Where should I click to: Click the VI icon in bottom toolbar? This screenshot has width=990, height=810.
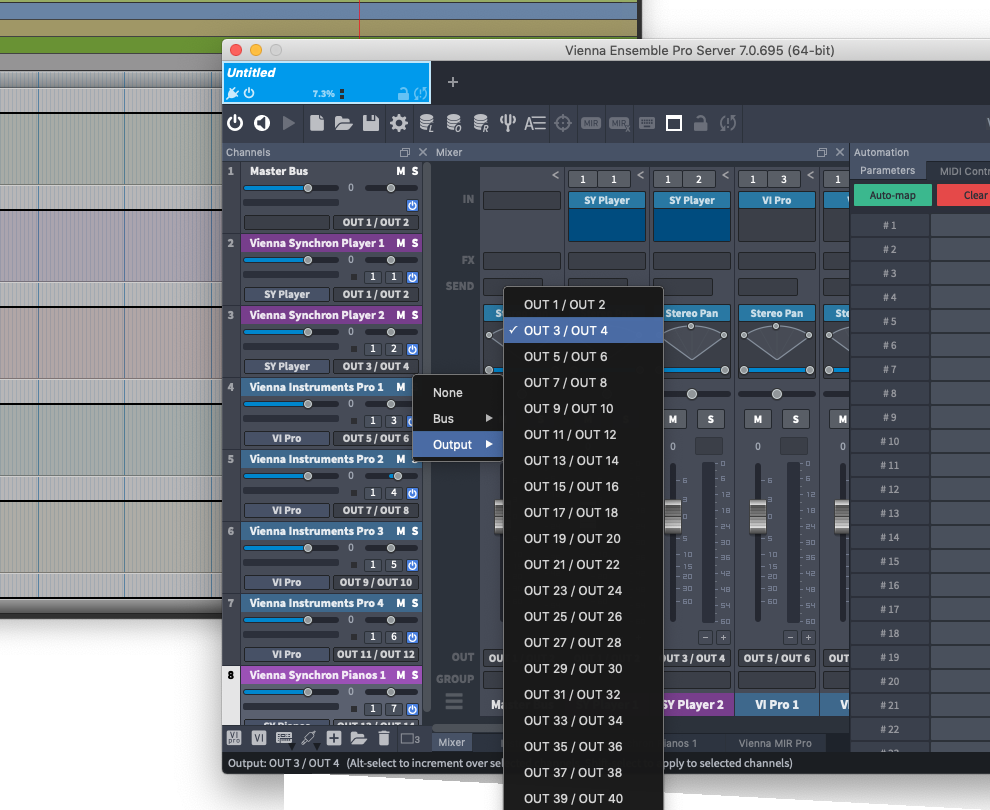coord(259,737)
